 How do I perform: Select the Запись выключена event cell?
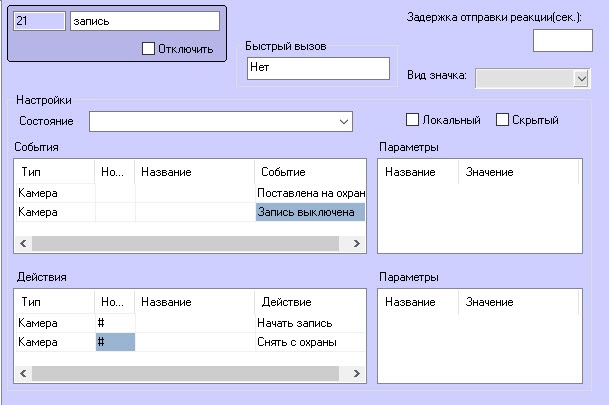[311, 212]
